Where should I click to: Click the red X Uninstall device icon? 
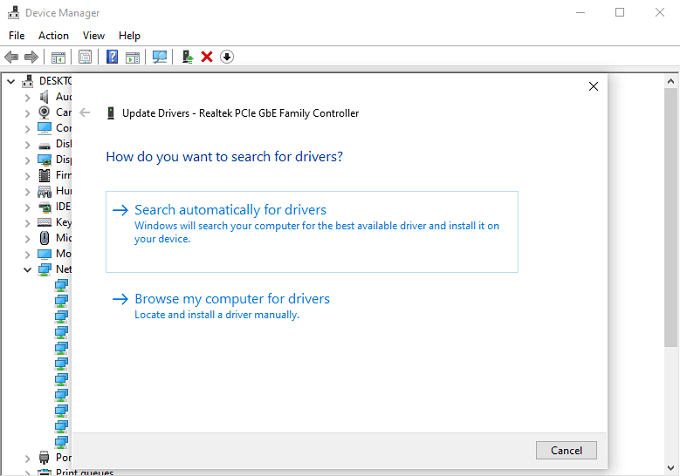coord(207,57)
